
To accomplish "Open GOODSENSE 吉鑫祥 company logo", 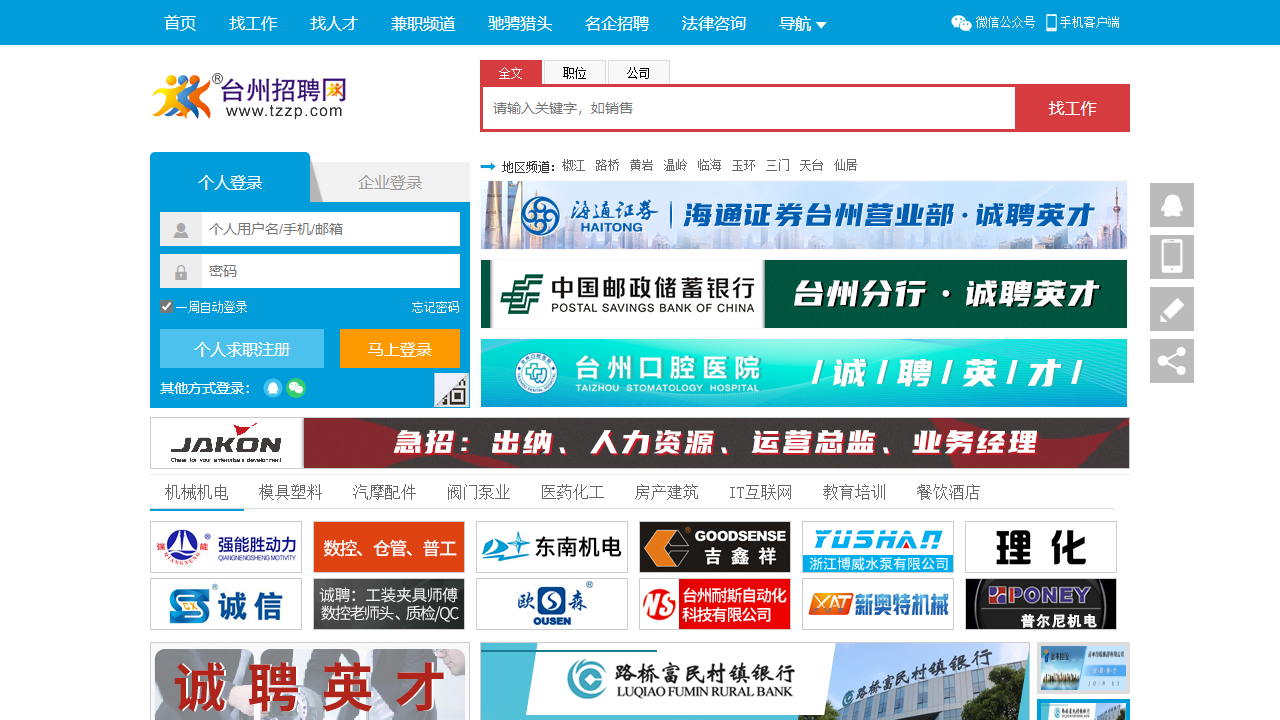I will pos(715,547).
